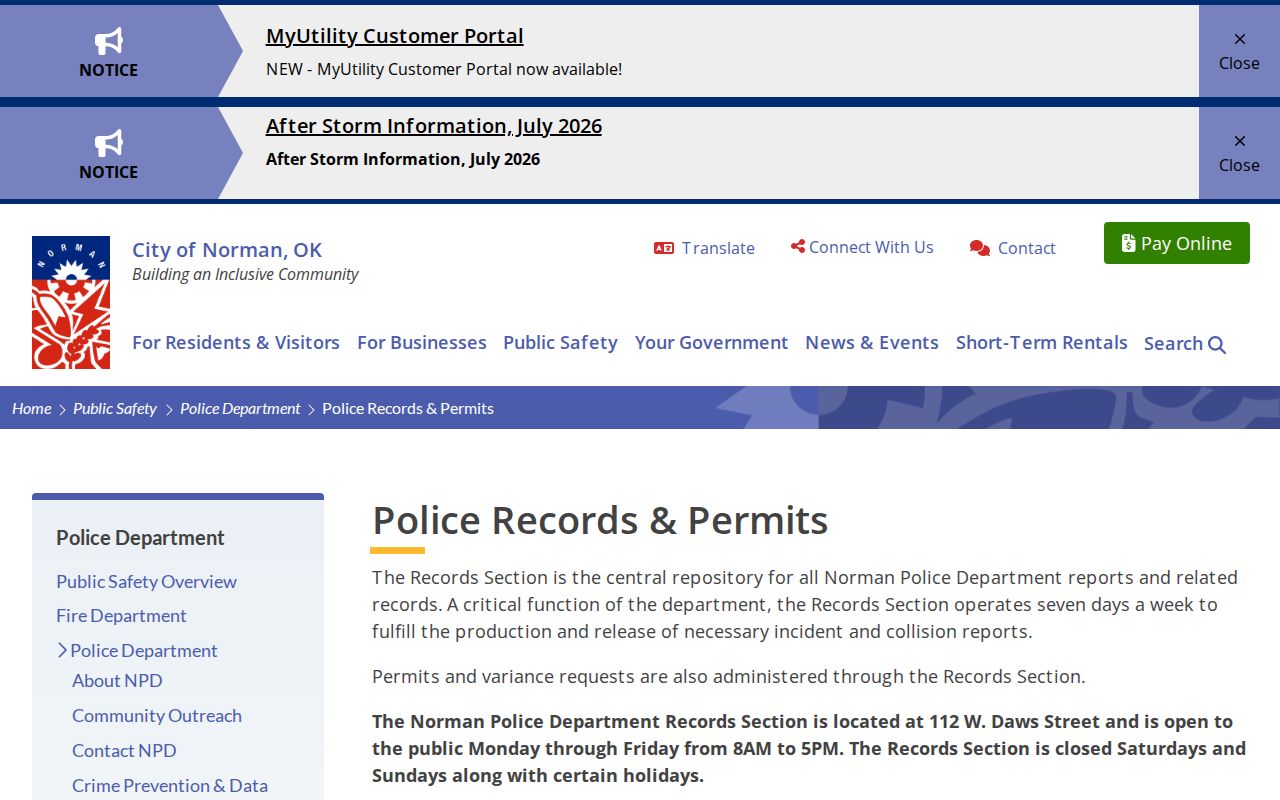Open Fire Department in sidebar
The width and height of the screenshot is (1280, 800).
(121, 615)
